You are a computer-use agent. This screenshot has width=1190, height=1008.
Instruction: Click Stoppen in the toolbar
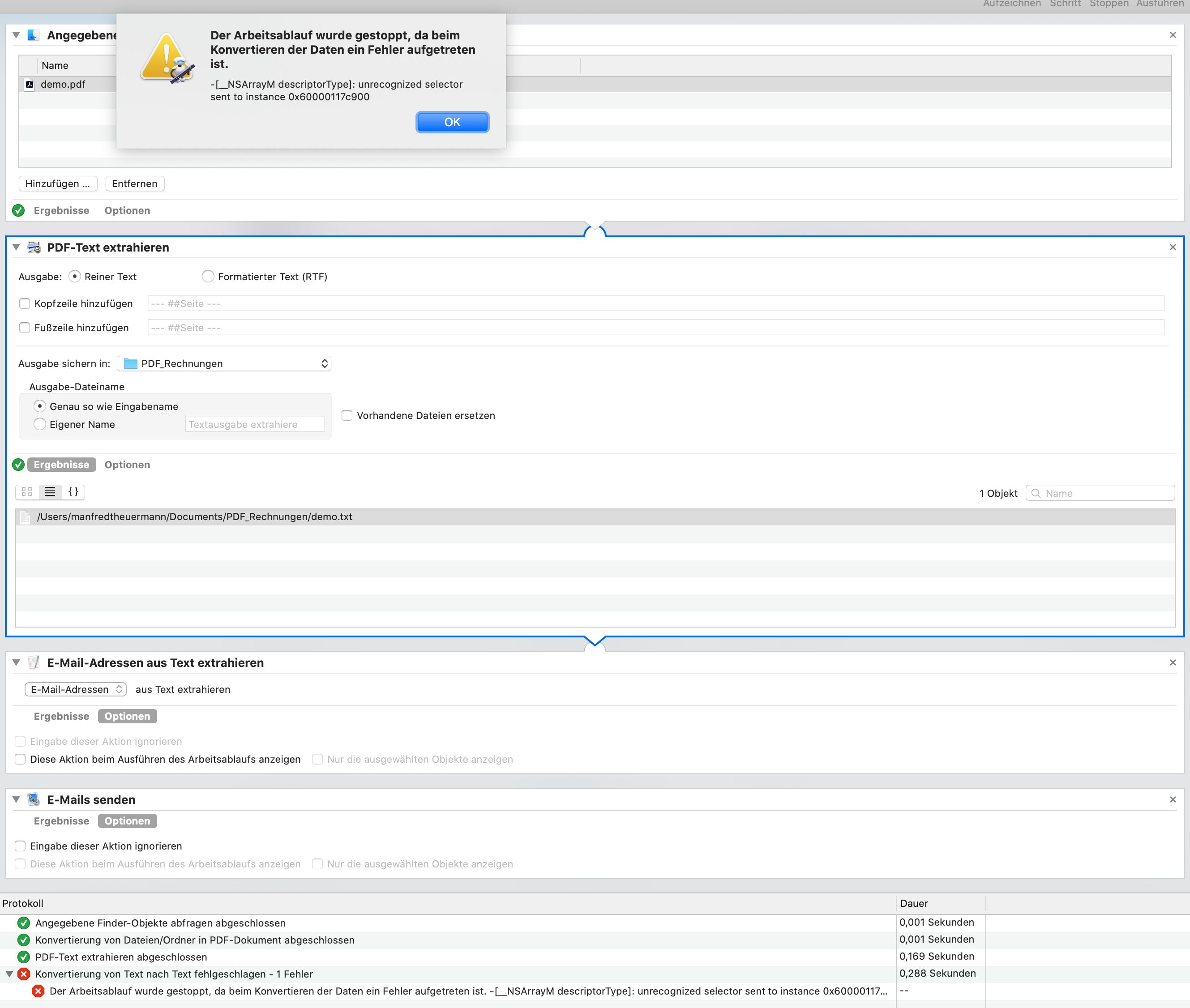click(1109, 4)
